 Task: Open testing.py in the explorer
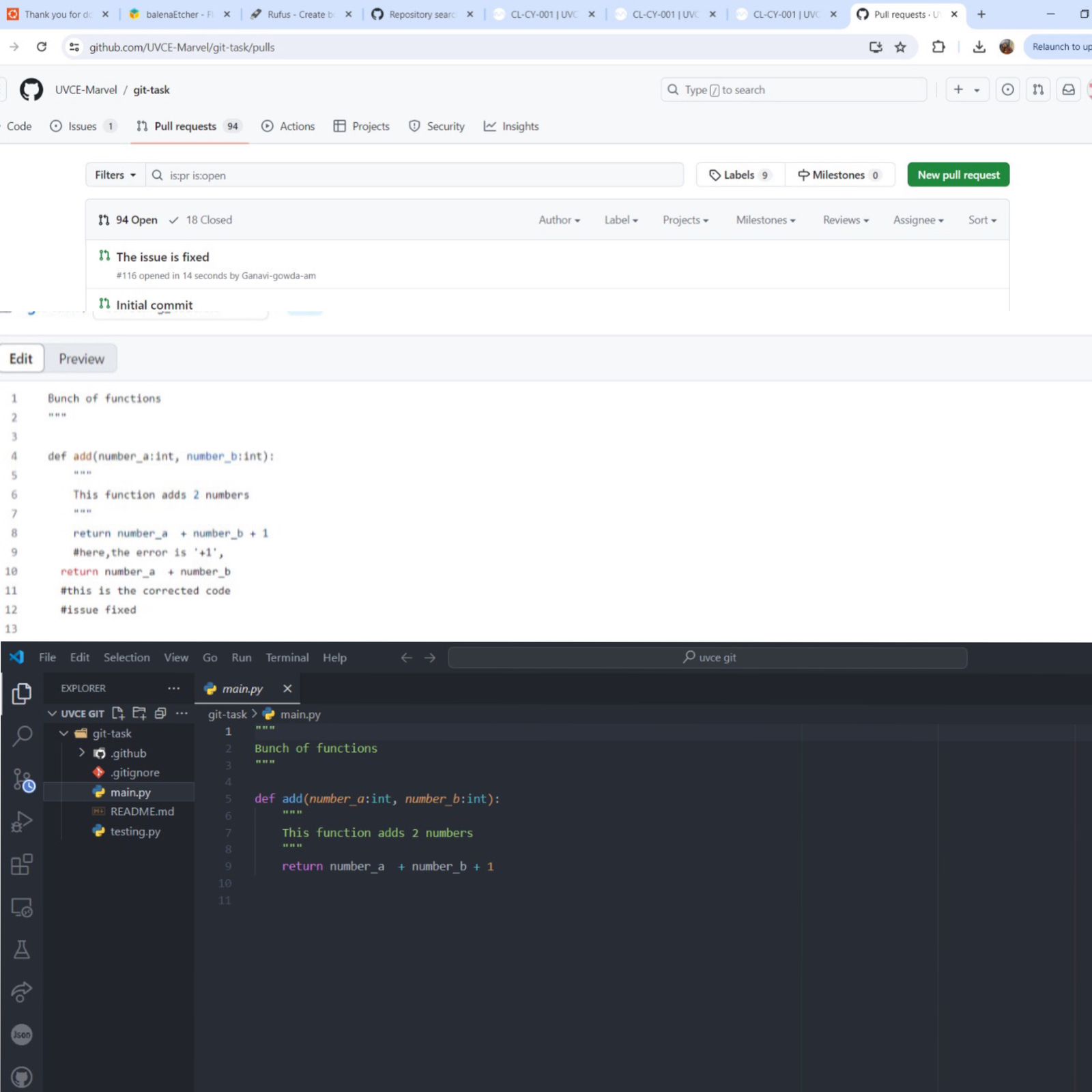tap(135, 831)
